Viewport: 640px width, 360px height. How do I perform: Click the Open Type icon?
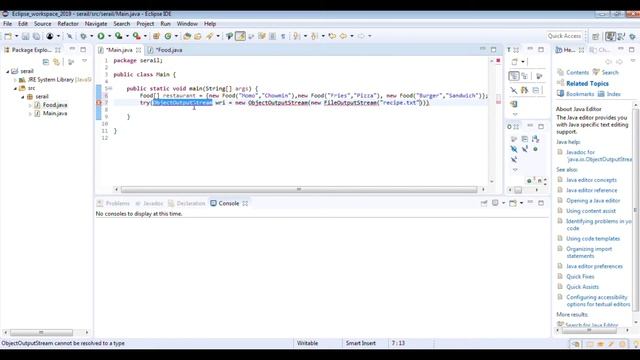(x=187, y=36)
